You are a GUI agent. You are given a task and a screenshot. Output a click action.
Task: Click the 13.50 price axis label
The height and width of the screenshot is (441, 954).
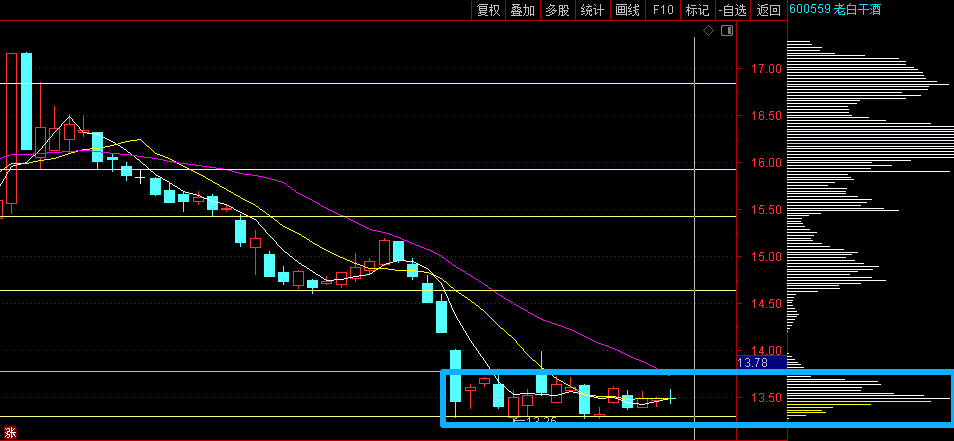(765, 398)
